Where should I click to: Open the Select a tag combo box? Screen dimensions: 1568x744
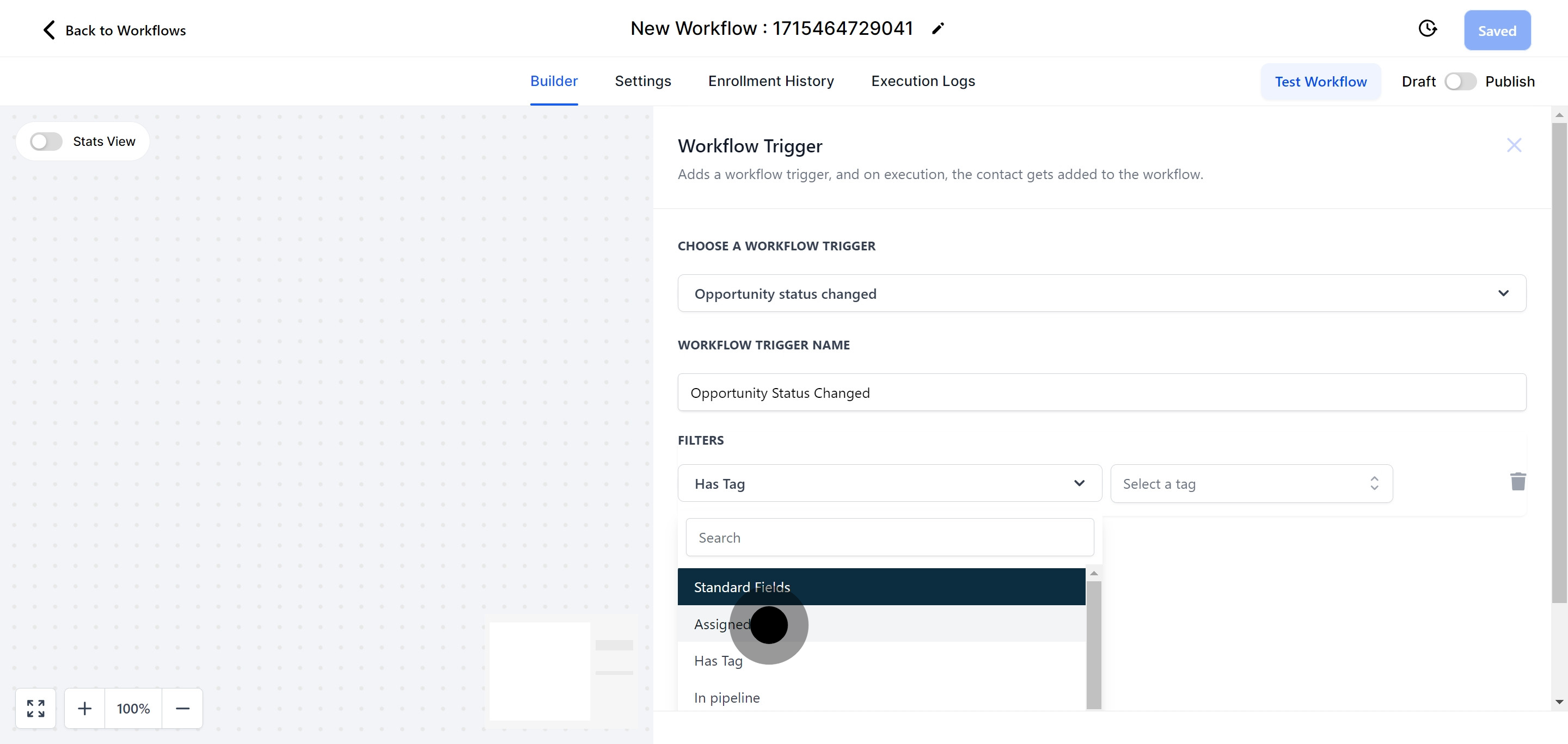click(x=1251, y=484)
